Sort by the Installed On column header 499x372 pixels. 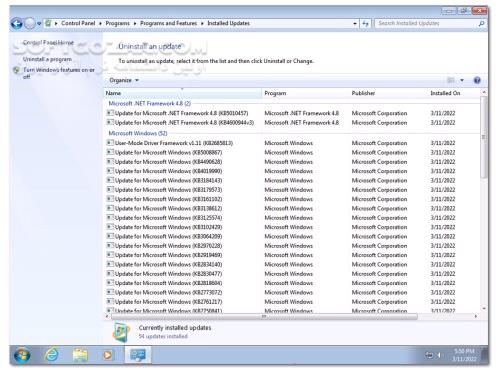coord(454,93)
